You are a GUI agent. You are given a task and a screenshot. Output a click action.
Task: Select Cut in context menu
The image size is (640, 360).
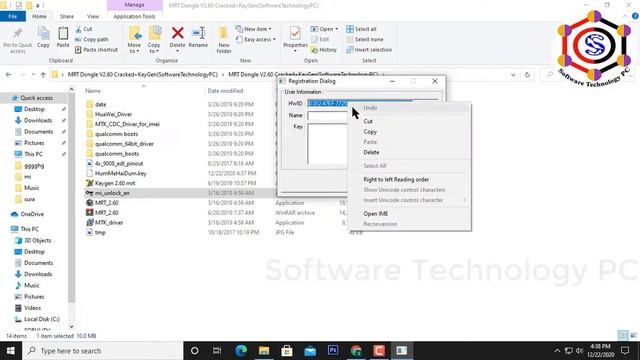click(409, 121)
